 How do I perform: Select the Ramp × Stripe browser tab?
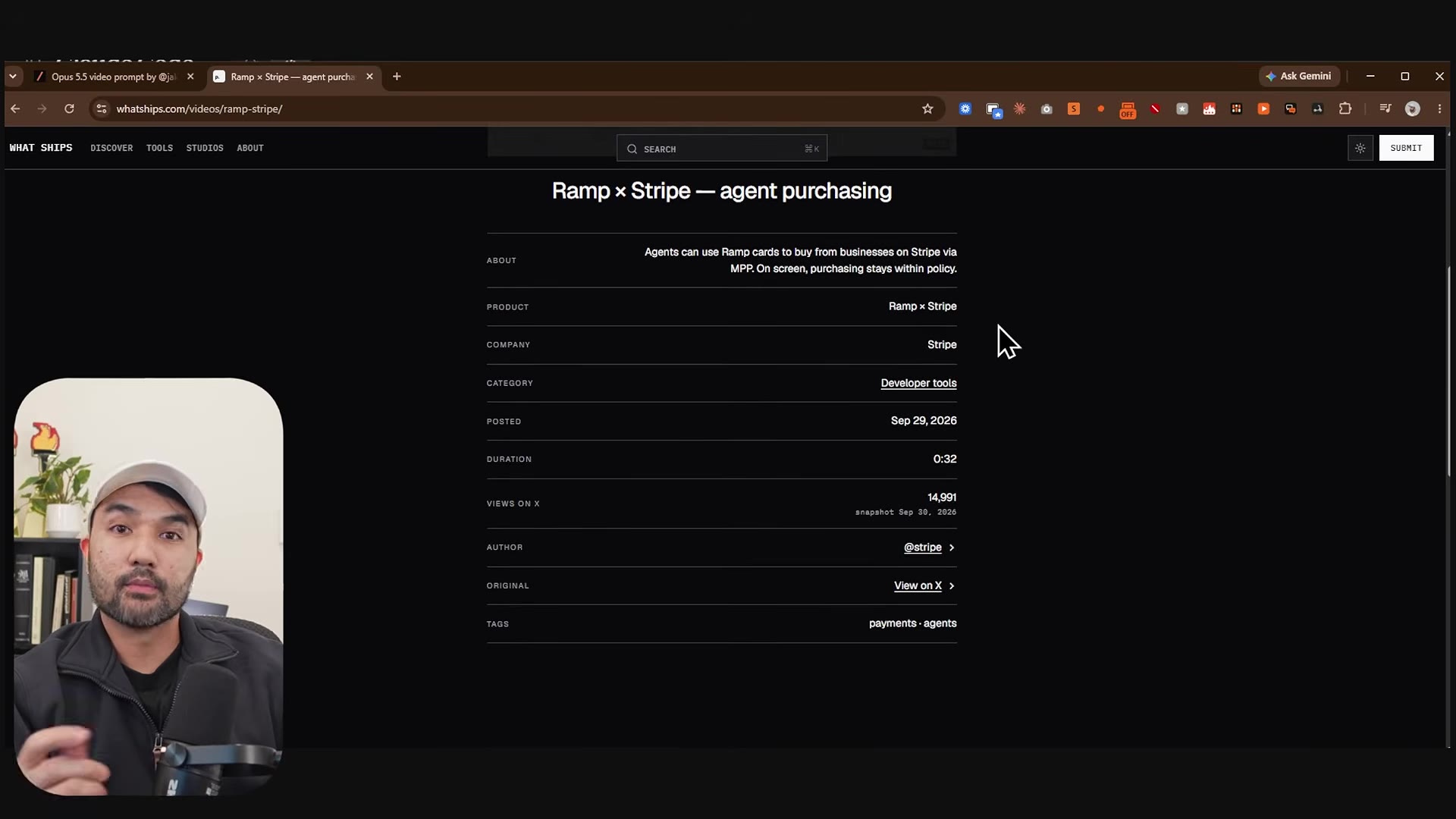coord(293,77)
